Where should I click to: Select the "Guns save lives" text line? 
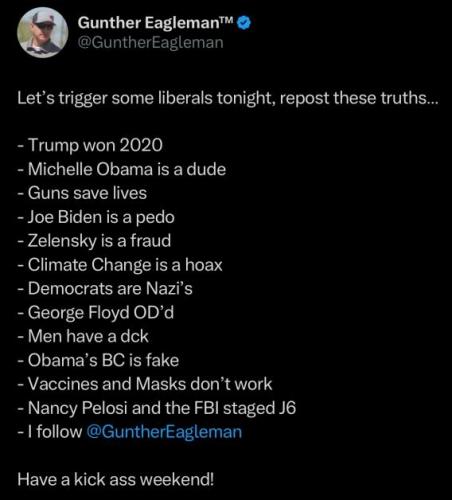tap(82, 193)
